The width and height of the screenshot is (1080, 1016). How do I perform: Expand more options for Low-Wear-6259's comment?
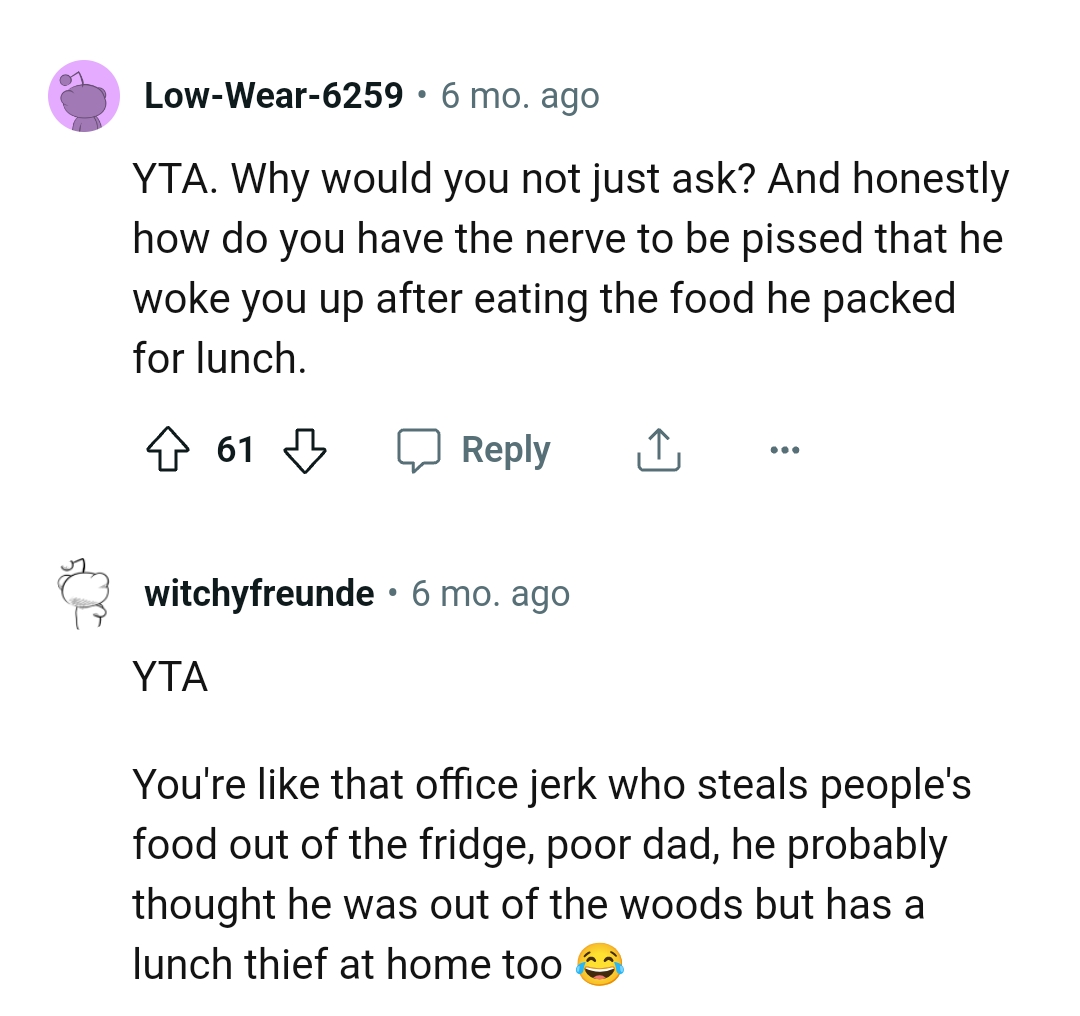tap(785, 449)
